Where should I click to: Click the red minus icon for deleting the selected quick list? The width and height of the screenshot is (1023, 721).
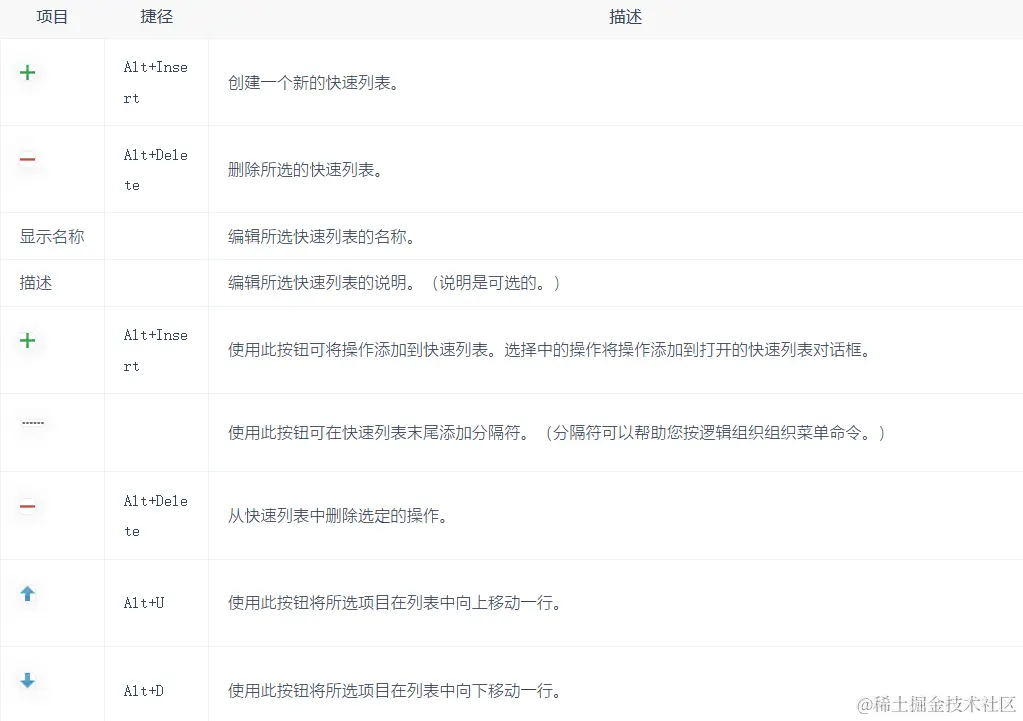pyautogui.click(x=27, y=159)
